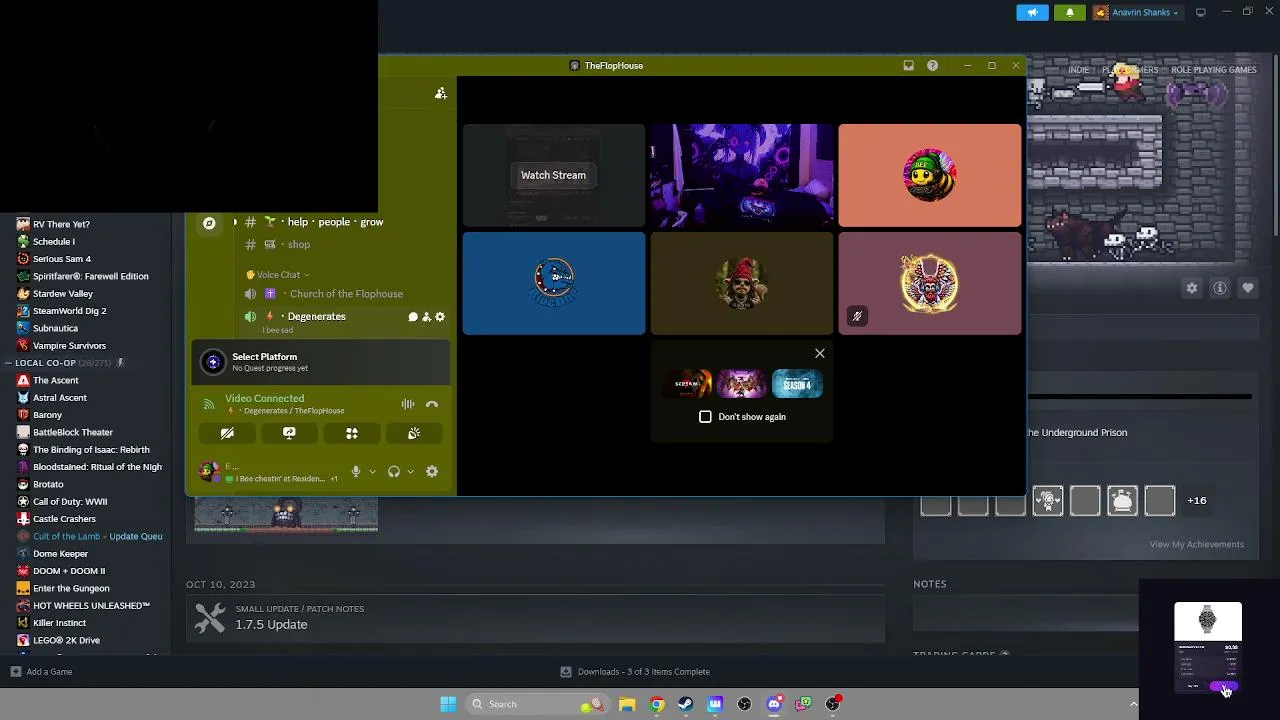
Task: Click the Discord inbox icon in title bar
Action: point(908,66)
